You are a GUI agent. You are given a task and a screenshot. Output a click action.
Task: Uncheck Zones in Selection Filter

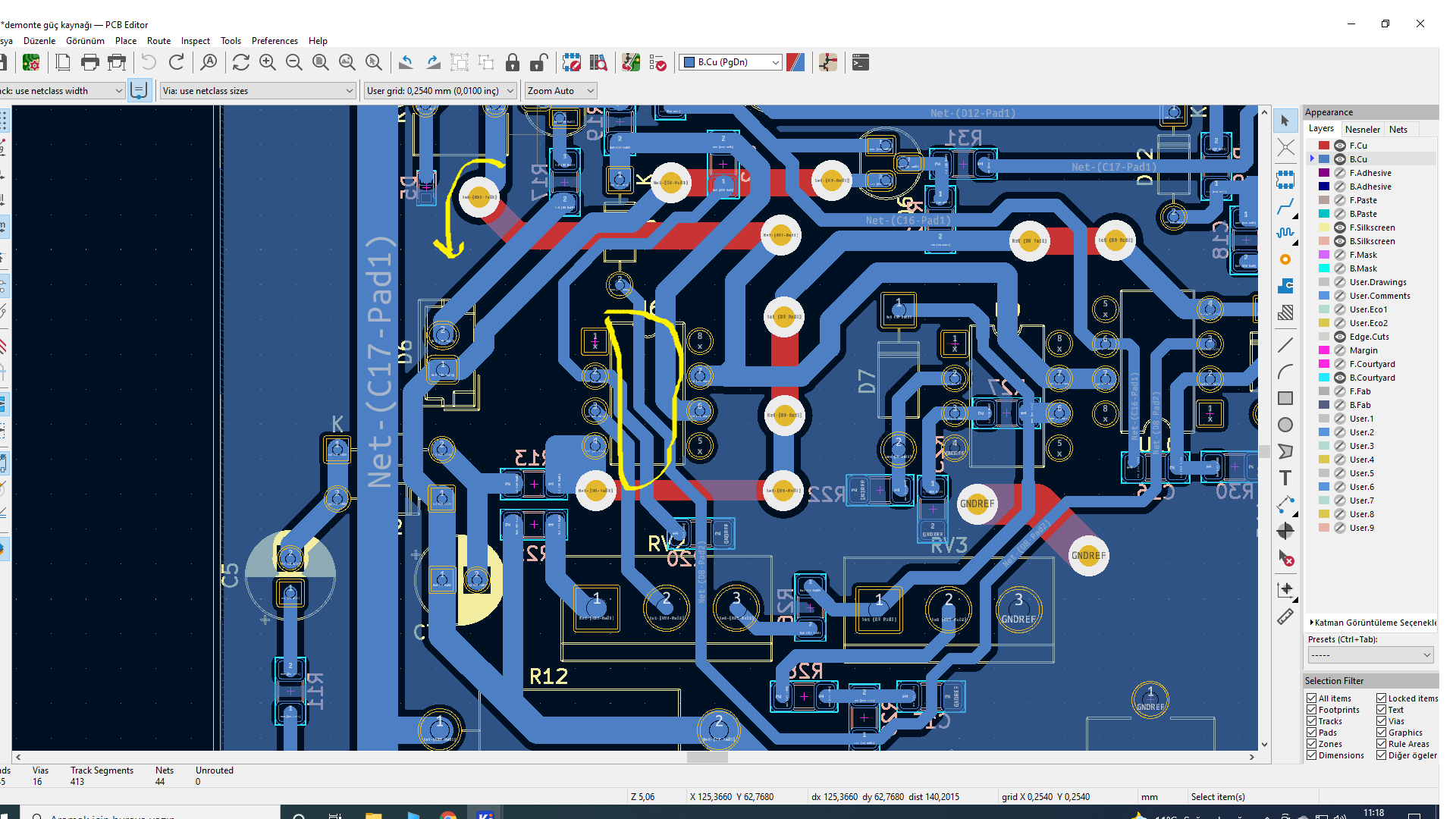[1312, 744]
